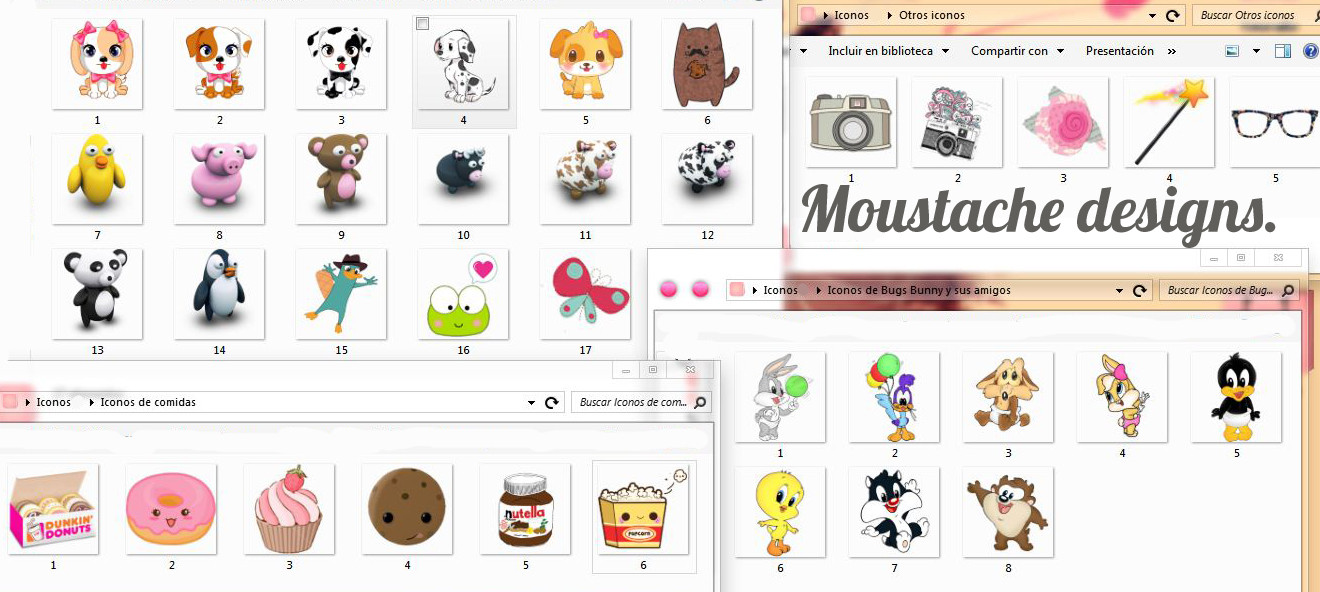This screenshot has width=1320, height=592.
Task: Show more toolbar commands with the chevron
Action: (x=1171, y=51)
